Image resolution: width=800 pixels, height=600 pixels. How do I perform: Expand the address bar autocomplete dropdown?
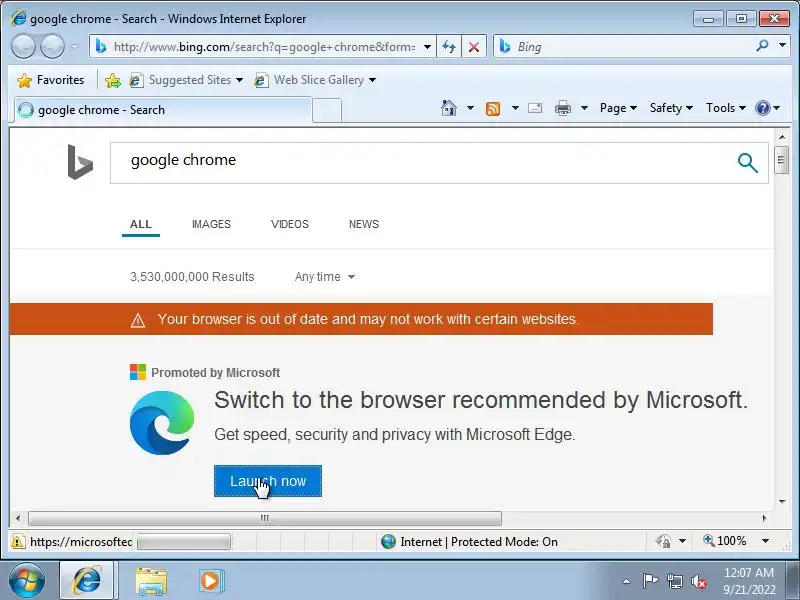click(x=428, y=47)
